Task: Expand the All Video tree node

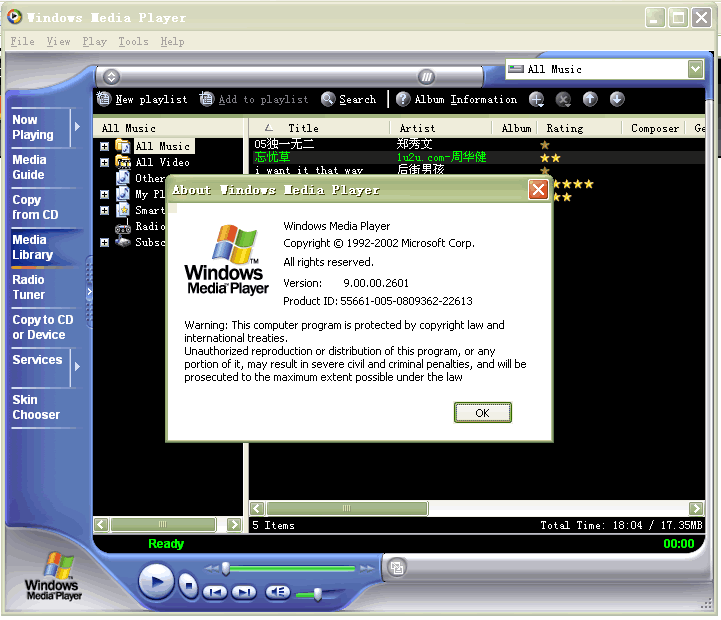Action: coord(104,162)
